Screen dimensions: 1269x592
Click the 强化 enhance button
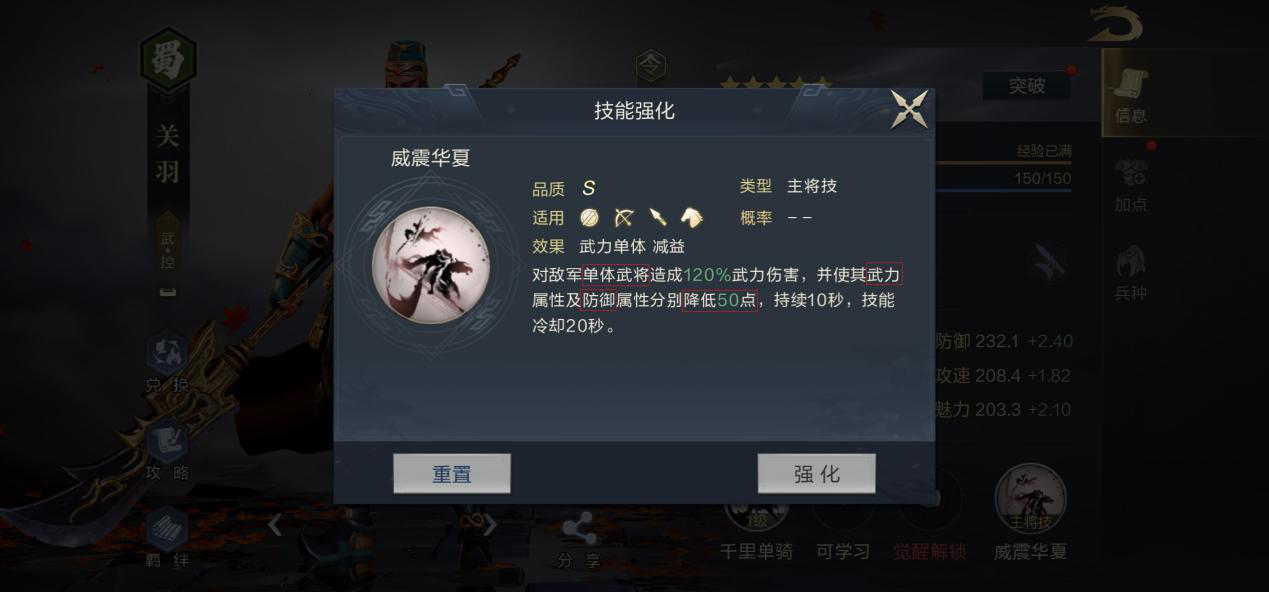[817, 474]
